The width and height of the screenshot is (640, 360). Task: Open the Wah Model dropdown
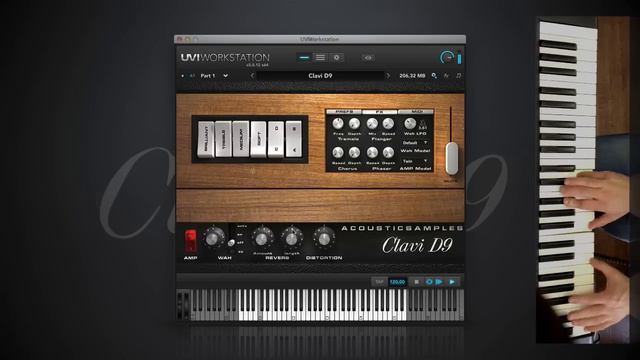click(x=415, y=143)
